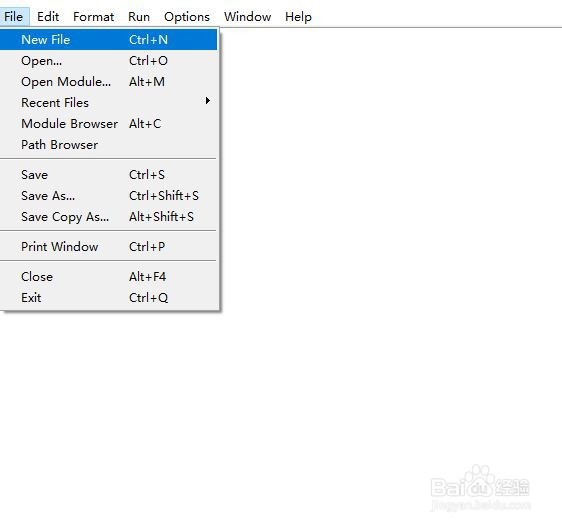Screen dimensions: 562x525
Task: Expand the Recent Files submenu
Action: tap(108, 102)
